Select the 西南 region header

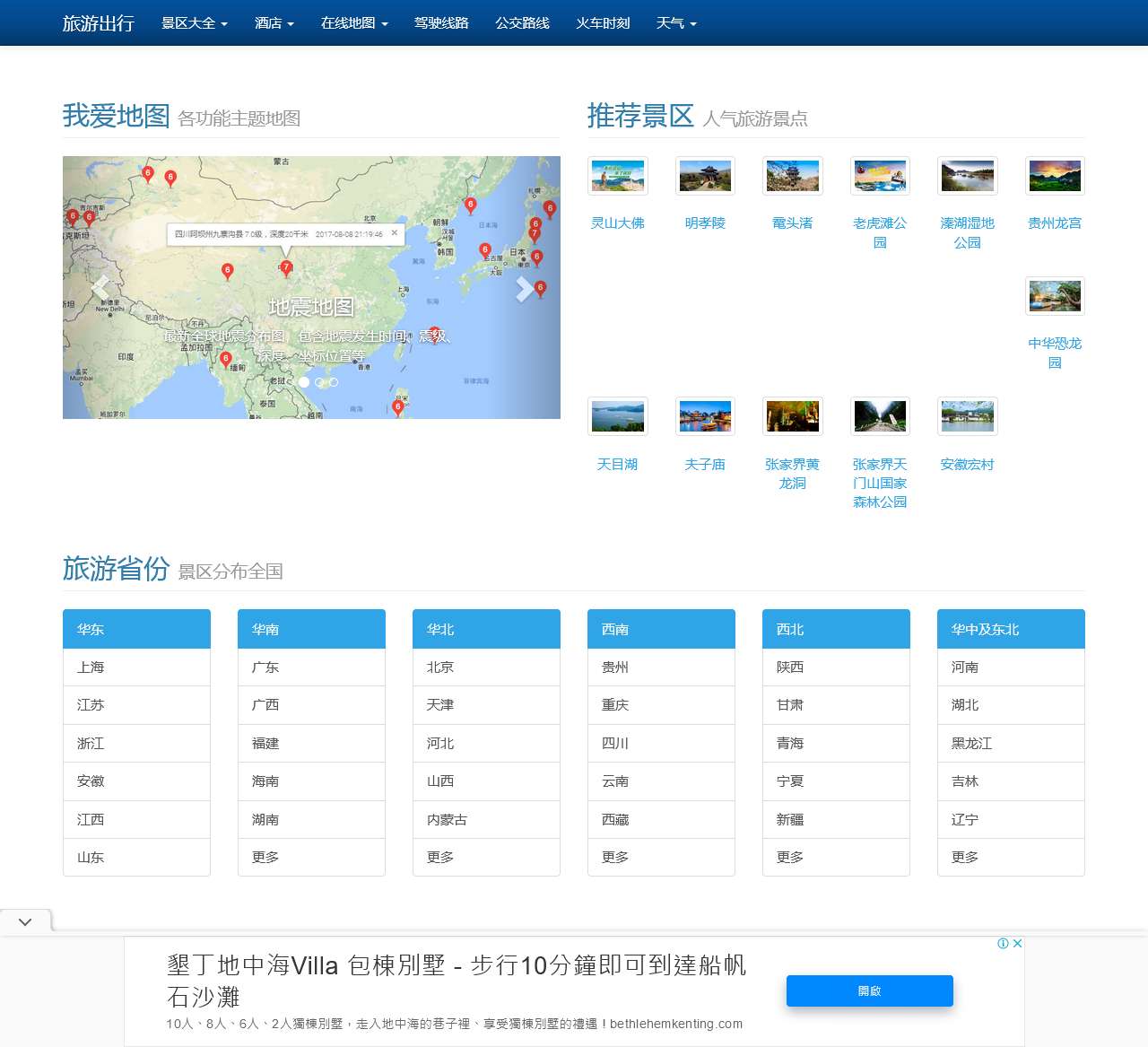[661, 629]
